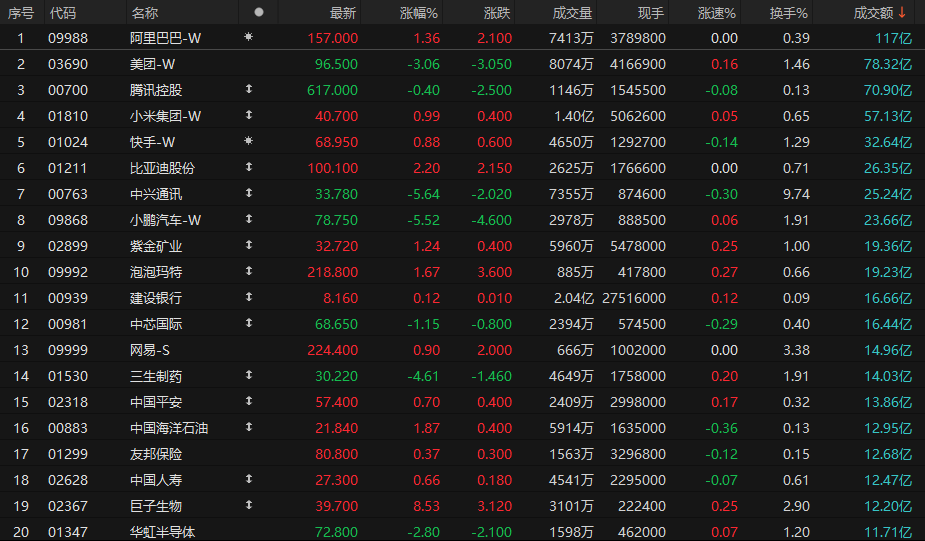Viewport: 925px width, 541px height.
Task: Click the -4.61 change percent of 三生制药
Action: tap(424, 376)
